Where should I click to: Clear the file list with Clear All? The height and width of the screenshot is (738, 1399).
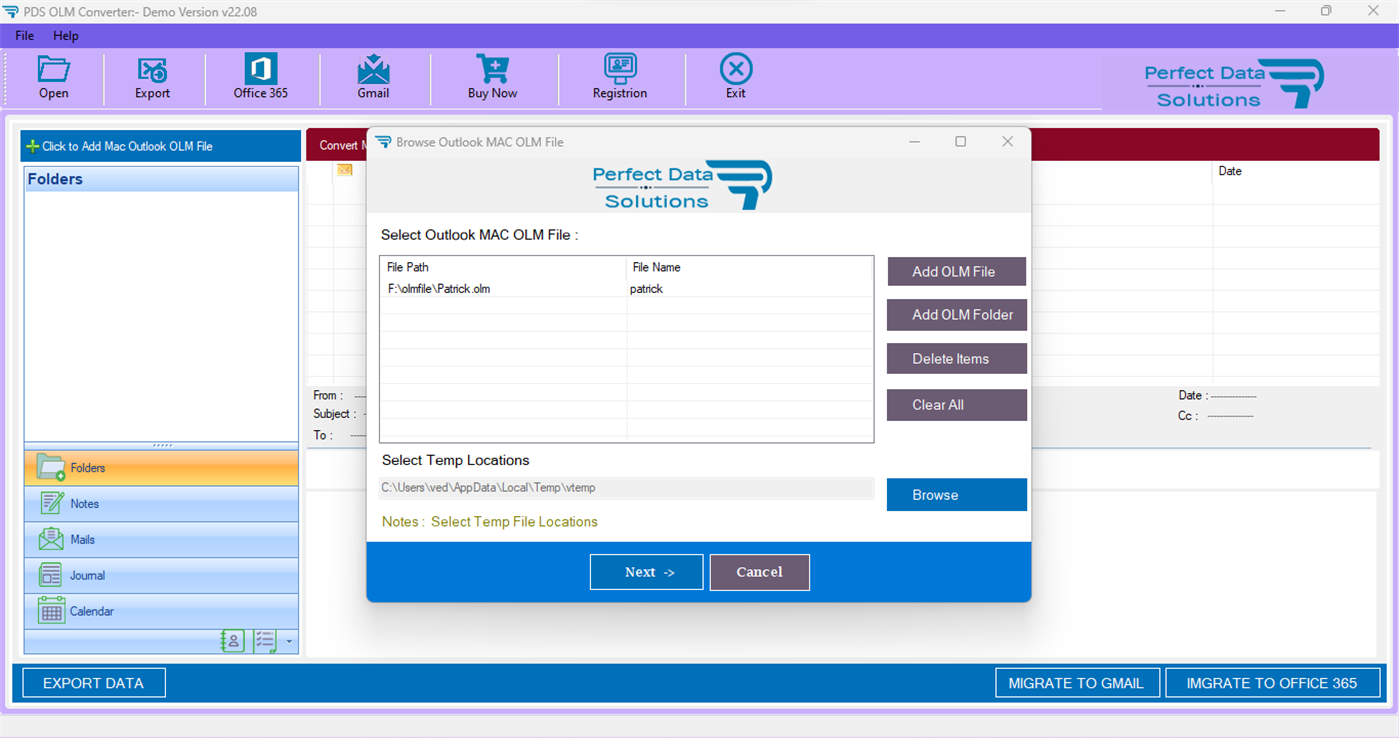point(956,405)
